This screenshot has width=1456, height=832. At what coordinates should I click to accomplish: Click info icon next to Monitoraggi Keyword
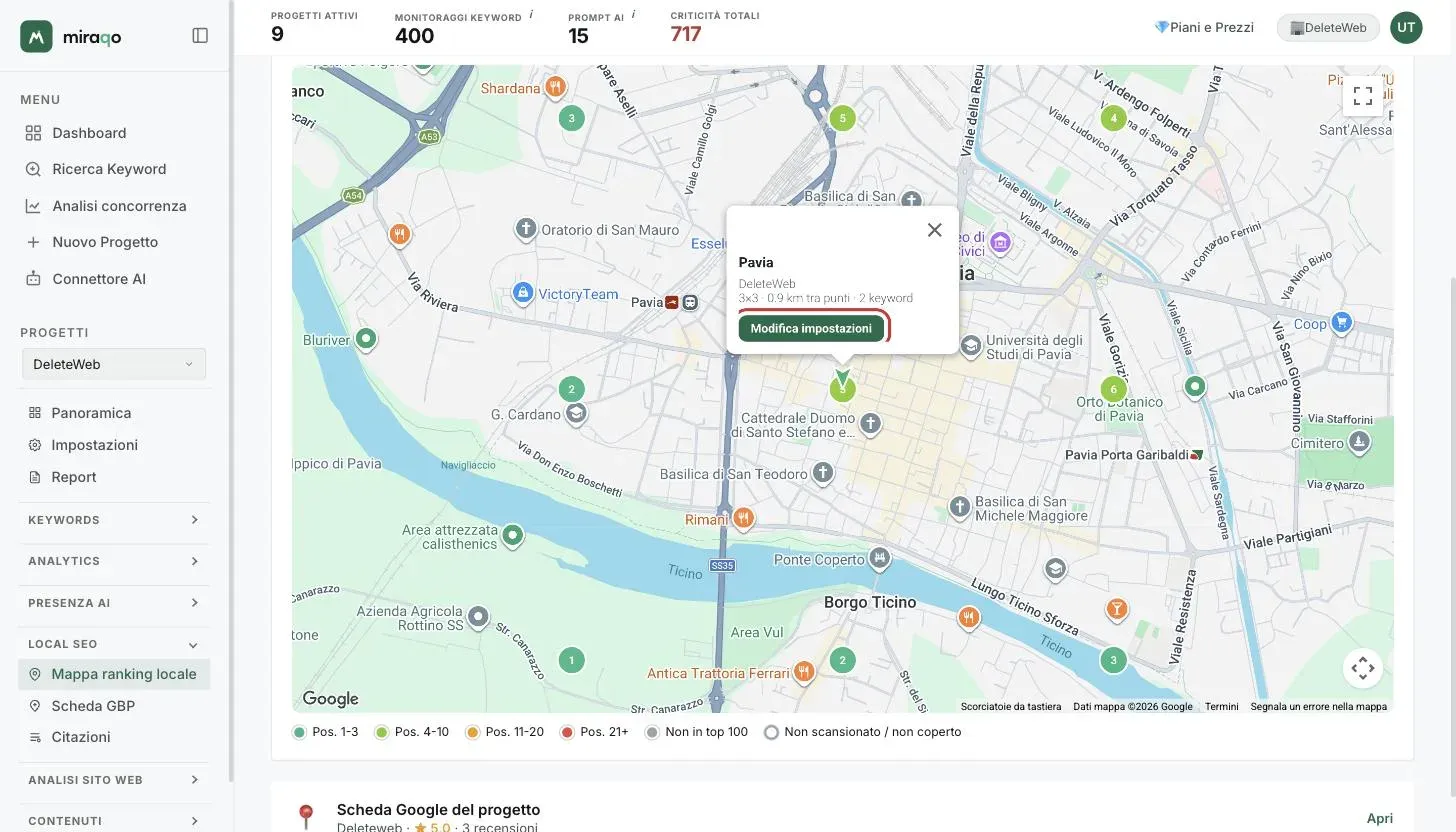(531, 15)
